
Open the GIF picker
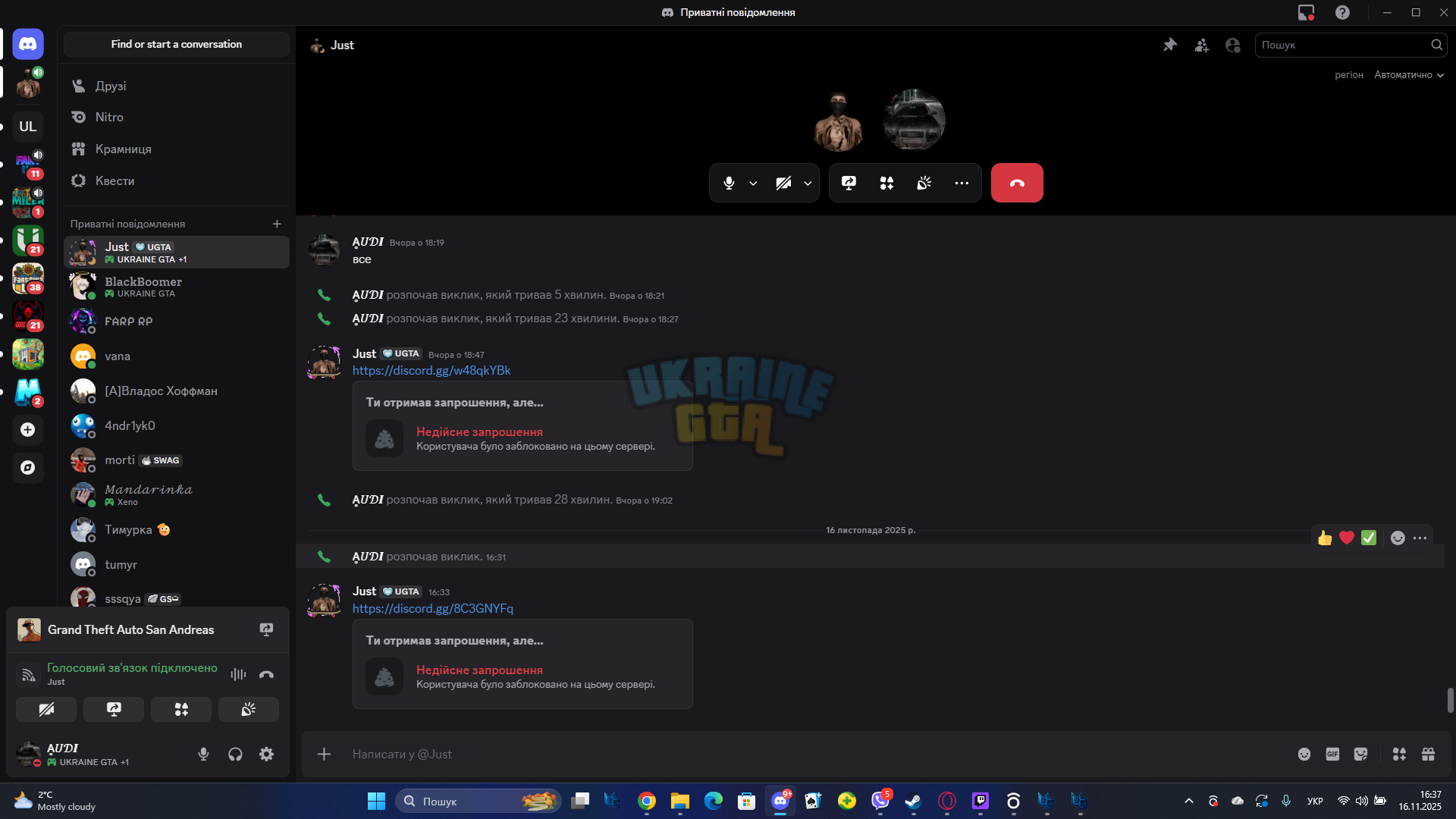point(1332,755)
